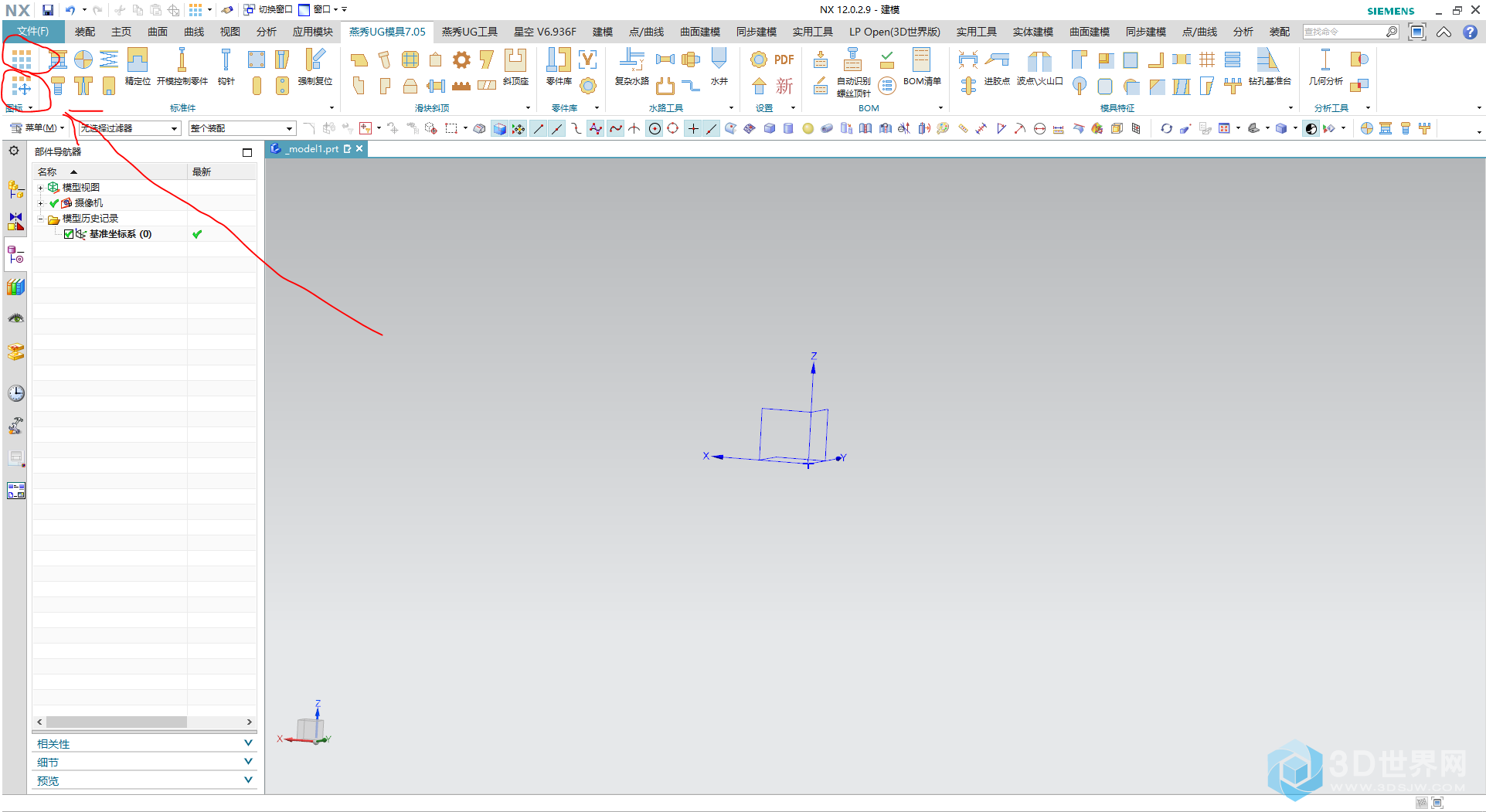Click the orange gear icon in 滑块斜顶

[461, 59]
